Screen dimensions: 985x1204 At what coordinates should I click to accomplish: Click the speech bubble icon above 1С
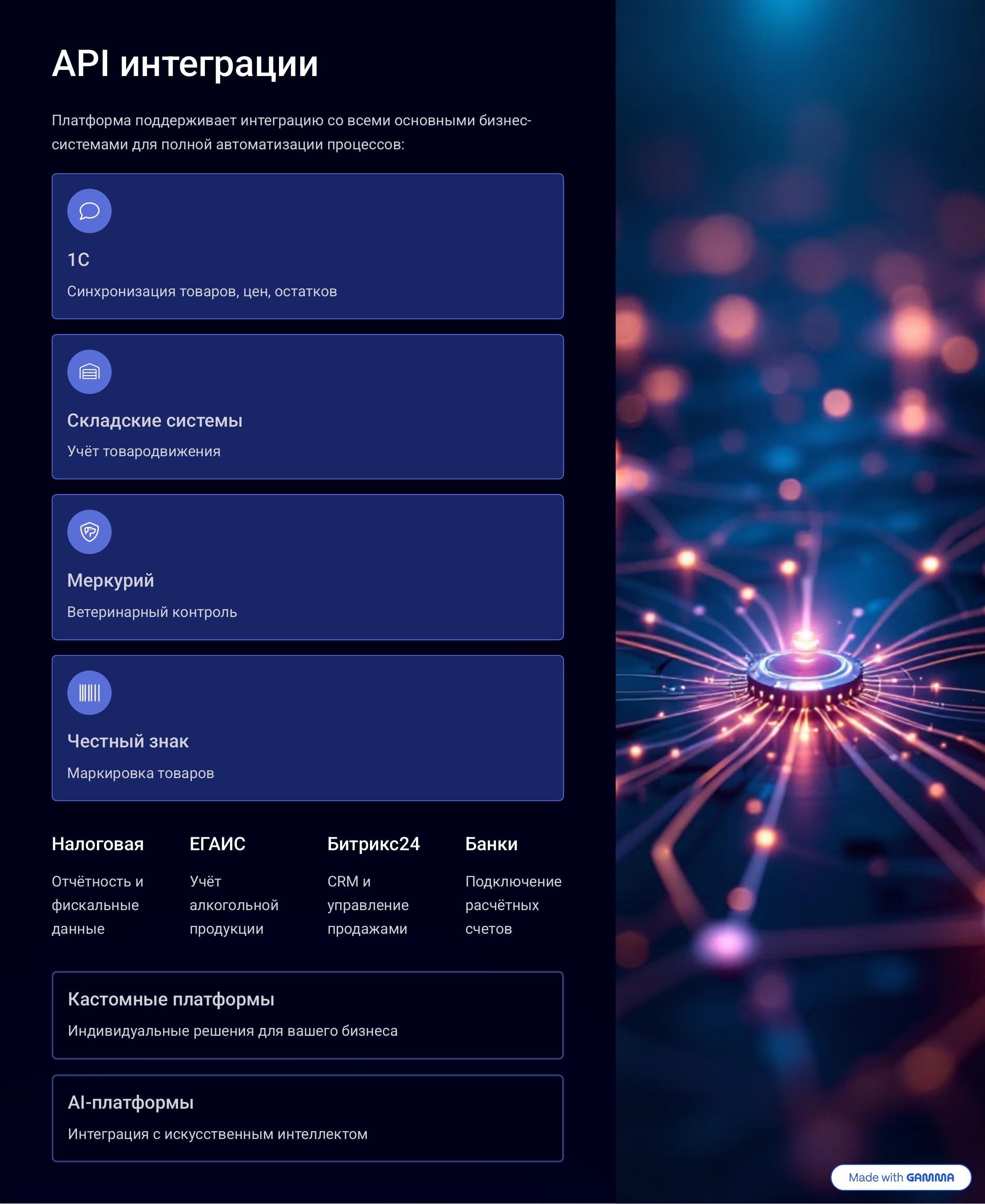pyautogui.click(x=89, y=211)
